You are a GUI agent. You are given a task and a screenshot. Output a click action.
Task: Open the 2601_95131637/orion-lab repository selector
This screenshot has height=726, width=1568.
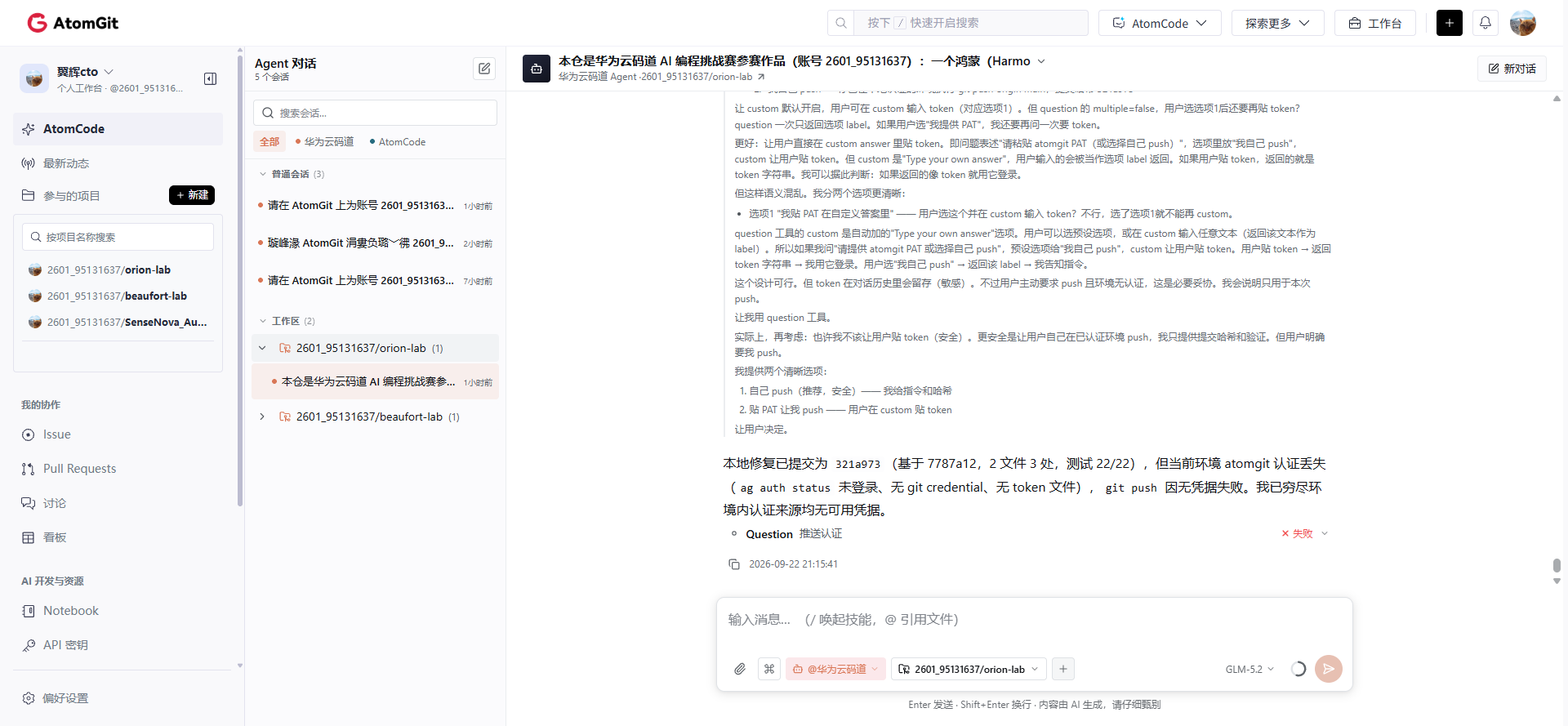pos(969,669)
